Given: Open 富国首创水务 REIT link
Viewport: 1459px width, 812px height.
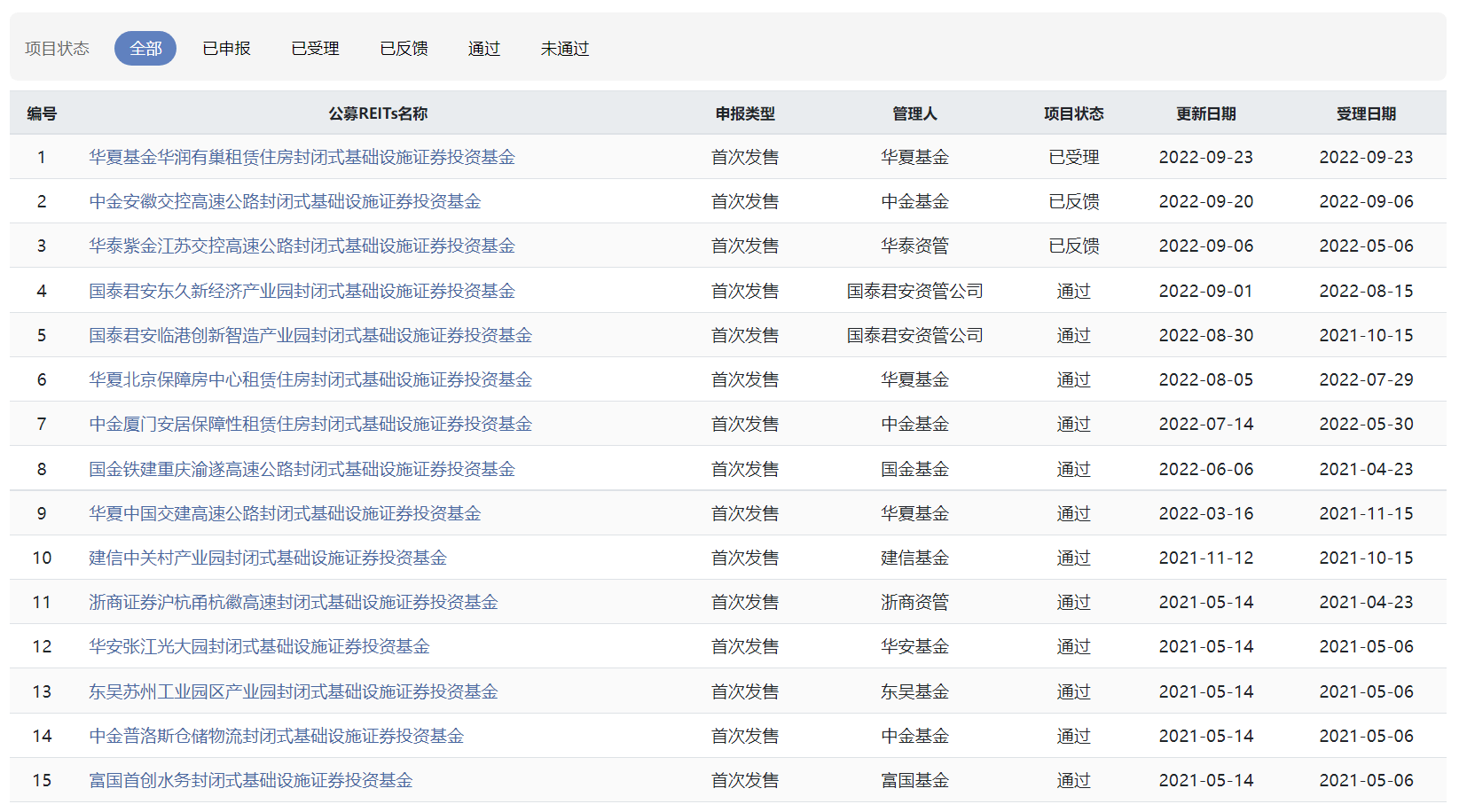Looking at the screenshot, I should point(251,780).
